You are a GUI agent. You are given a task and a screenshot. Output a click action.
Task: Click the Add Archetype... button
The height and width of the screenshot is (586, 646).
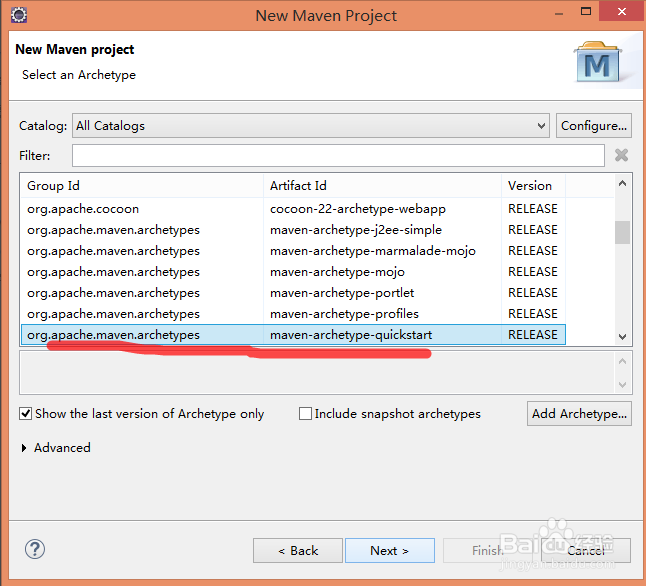tap(579, 413)
